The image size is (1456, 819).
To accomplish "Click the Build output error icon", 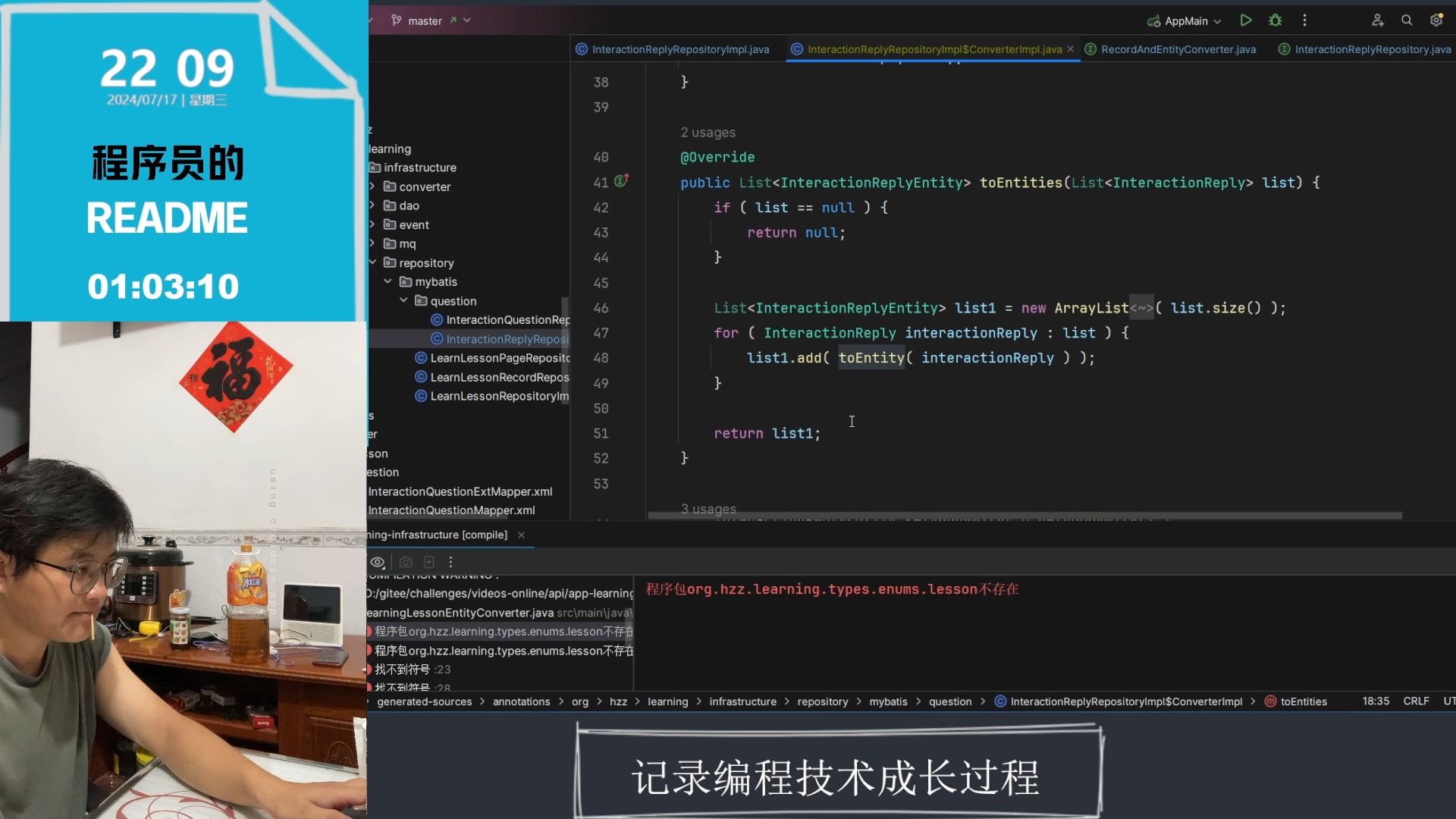I will 370,631.
